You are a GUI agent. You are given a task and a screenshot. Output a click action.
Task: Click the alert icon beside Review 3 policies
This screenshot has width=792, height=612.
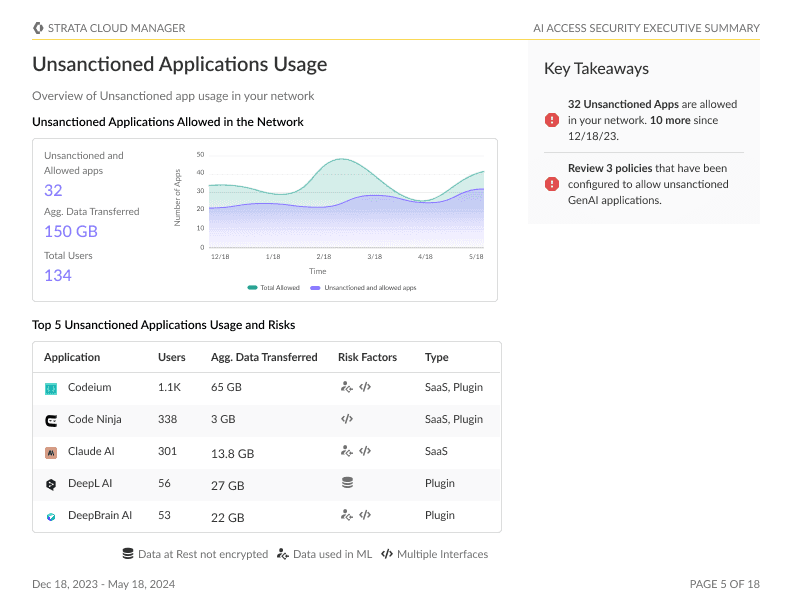coord(552,184)
